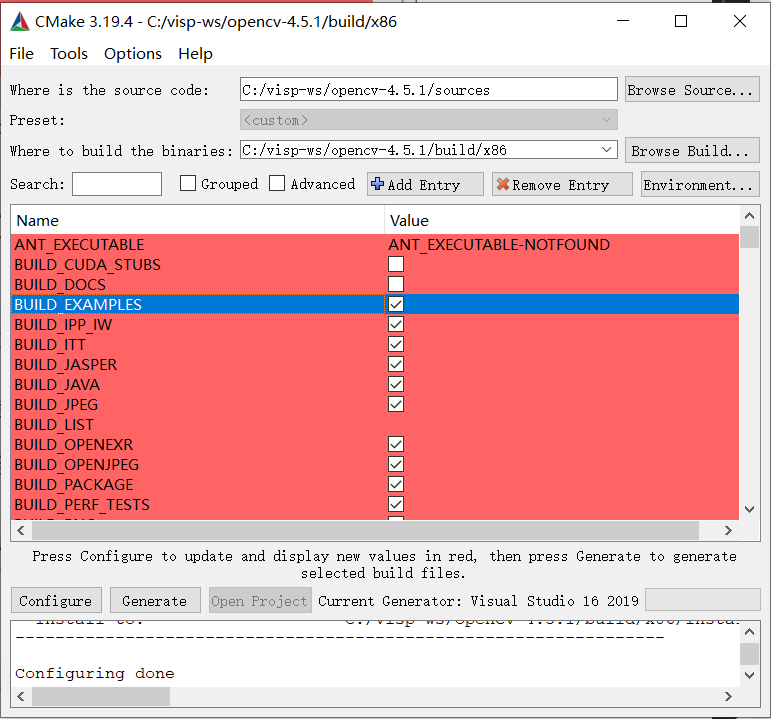
Task: Uncheck the BUILD_PACKAGE checkbox
Action: [396, 484]
